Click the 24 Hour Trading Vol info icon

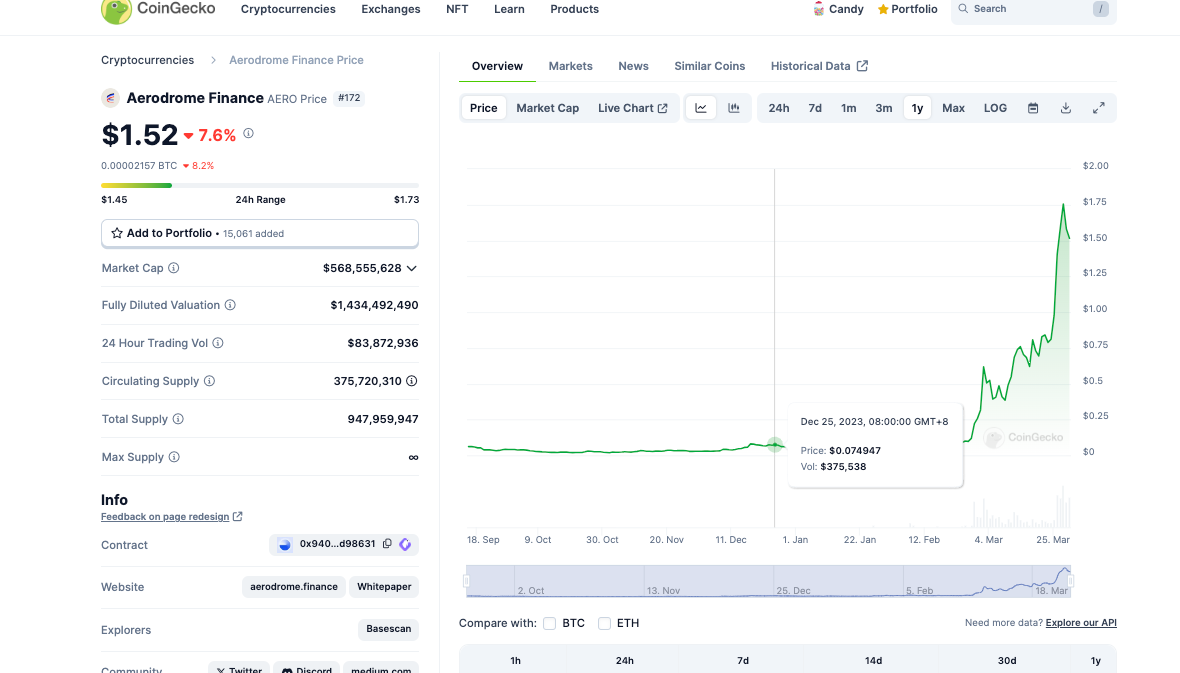pyautogui.click(x=217, y=343)
